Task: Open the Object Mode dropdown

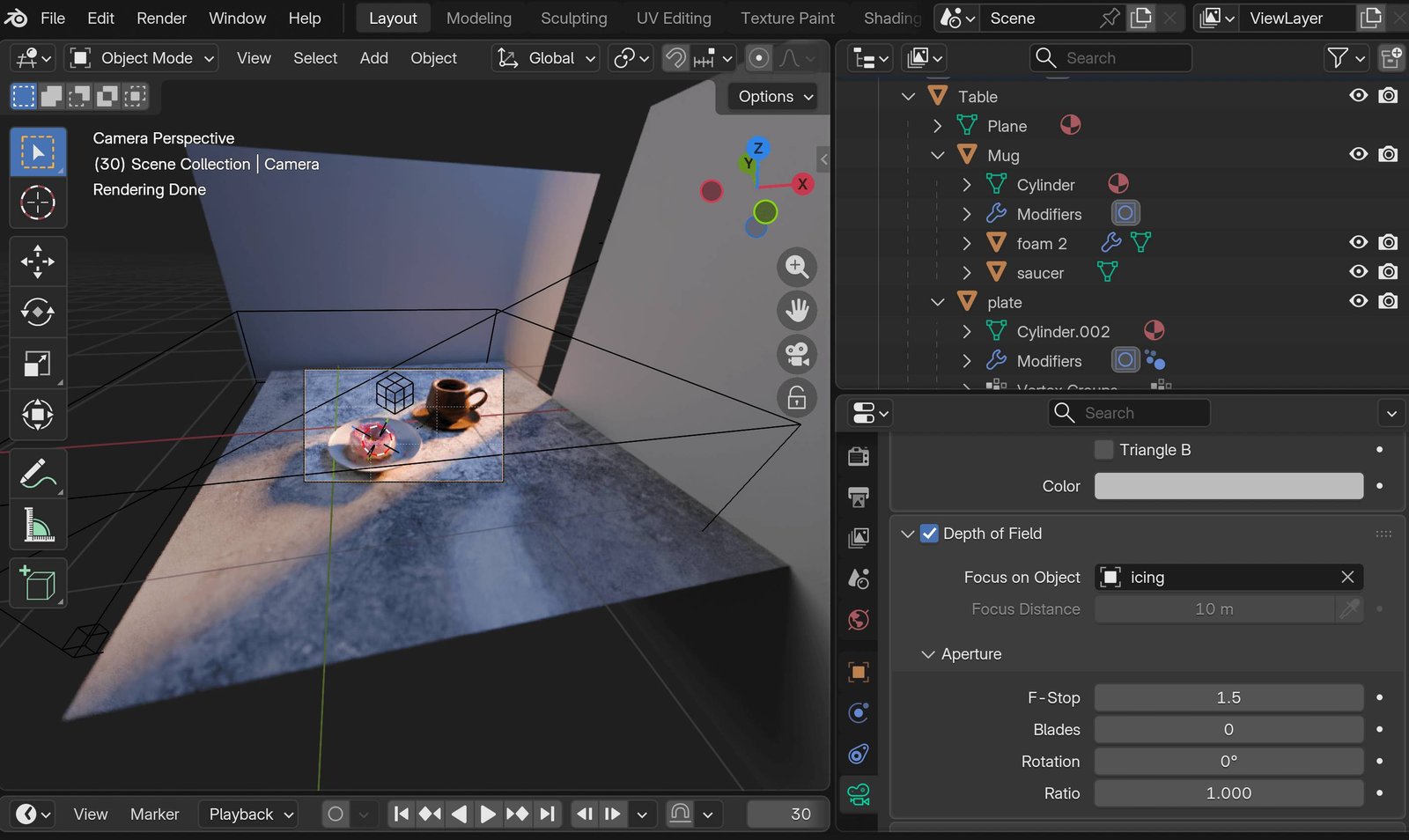Action: click(143, 58)
